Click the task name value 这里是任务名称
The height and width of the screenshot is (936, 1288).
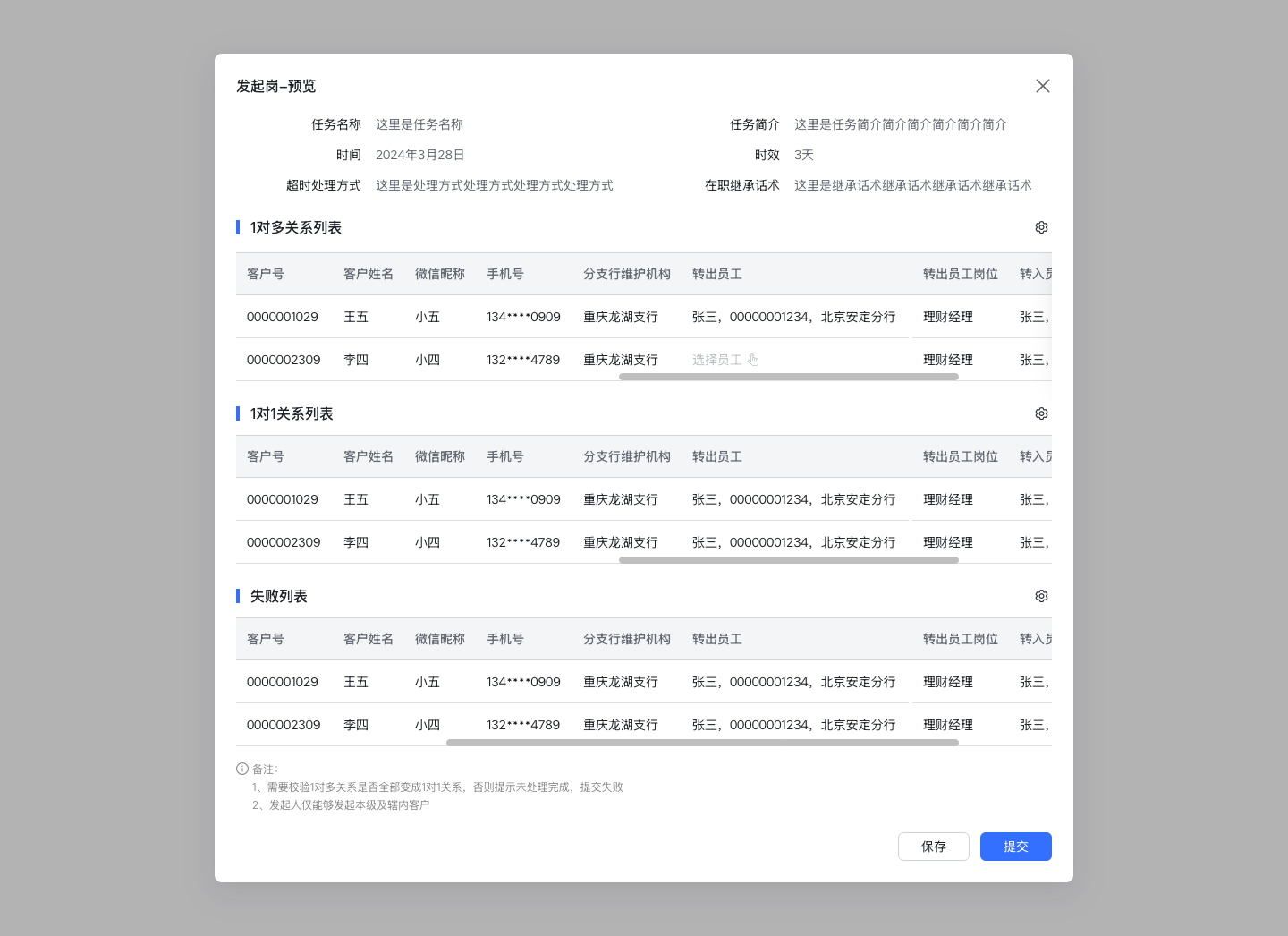419,124
